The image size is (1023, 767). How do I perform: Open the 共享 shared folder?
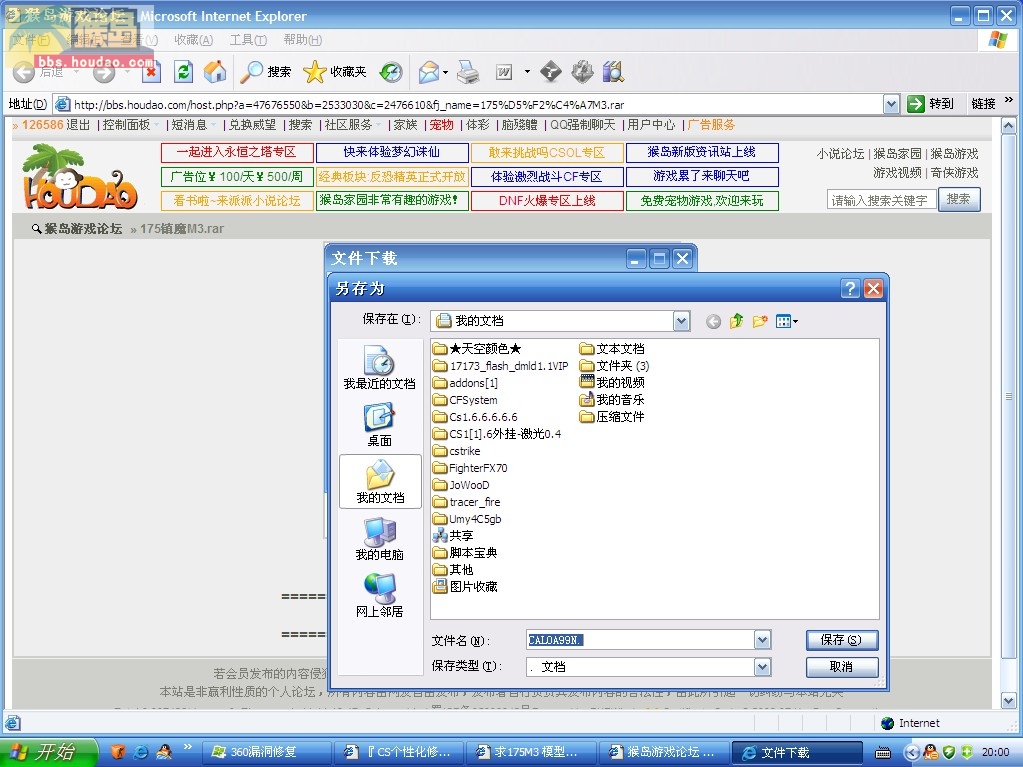point(453,535)
